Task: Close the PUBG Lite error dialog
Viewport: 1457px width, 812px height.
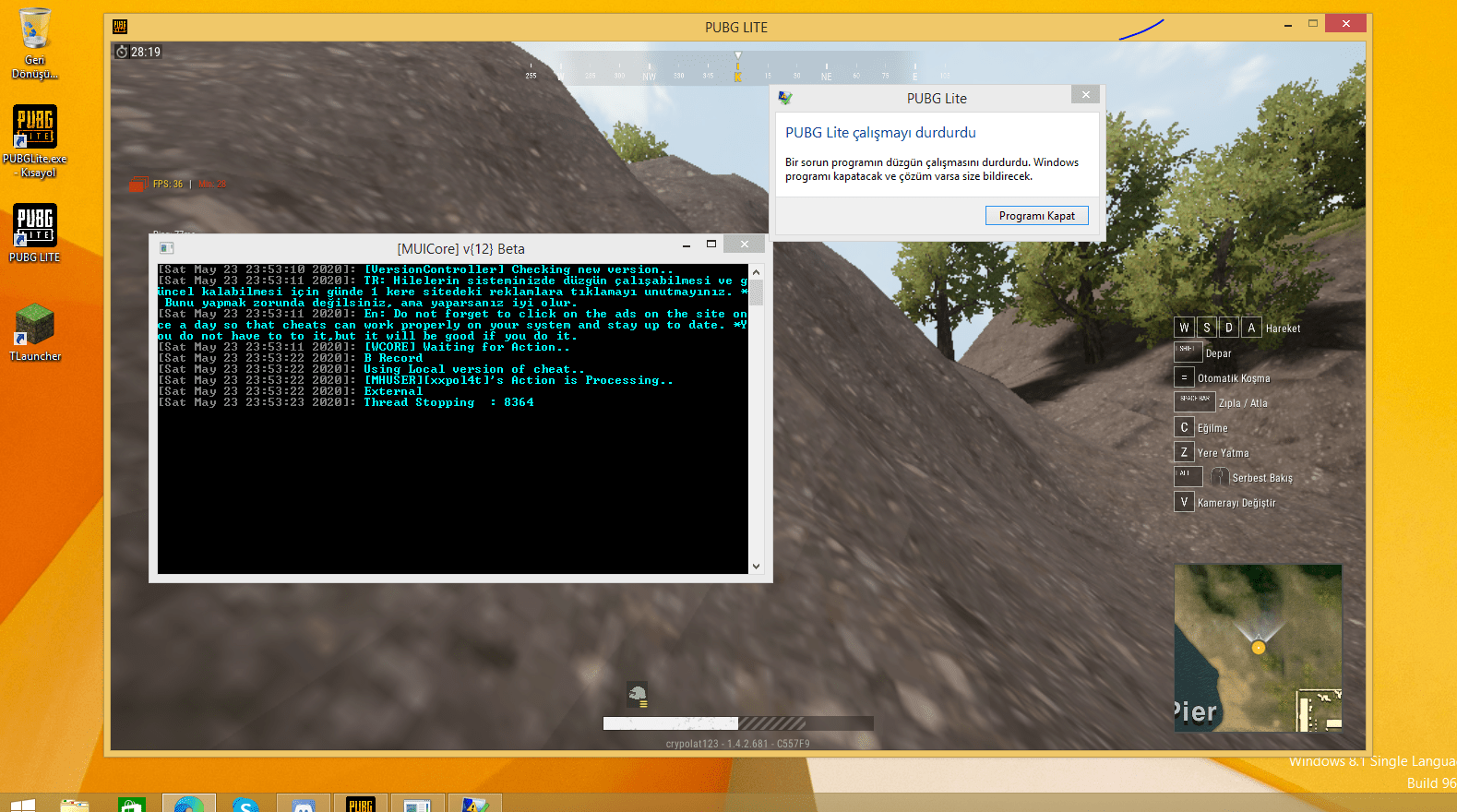Action: (1086, 94)
